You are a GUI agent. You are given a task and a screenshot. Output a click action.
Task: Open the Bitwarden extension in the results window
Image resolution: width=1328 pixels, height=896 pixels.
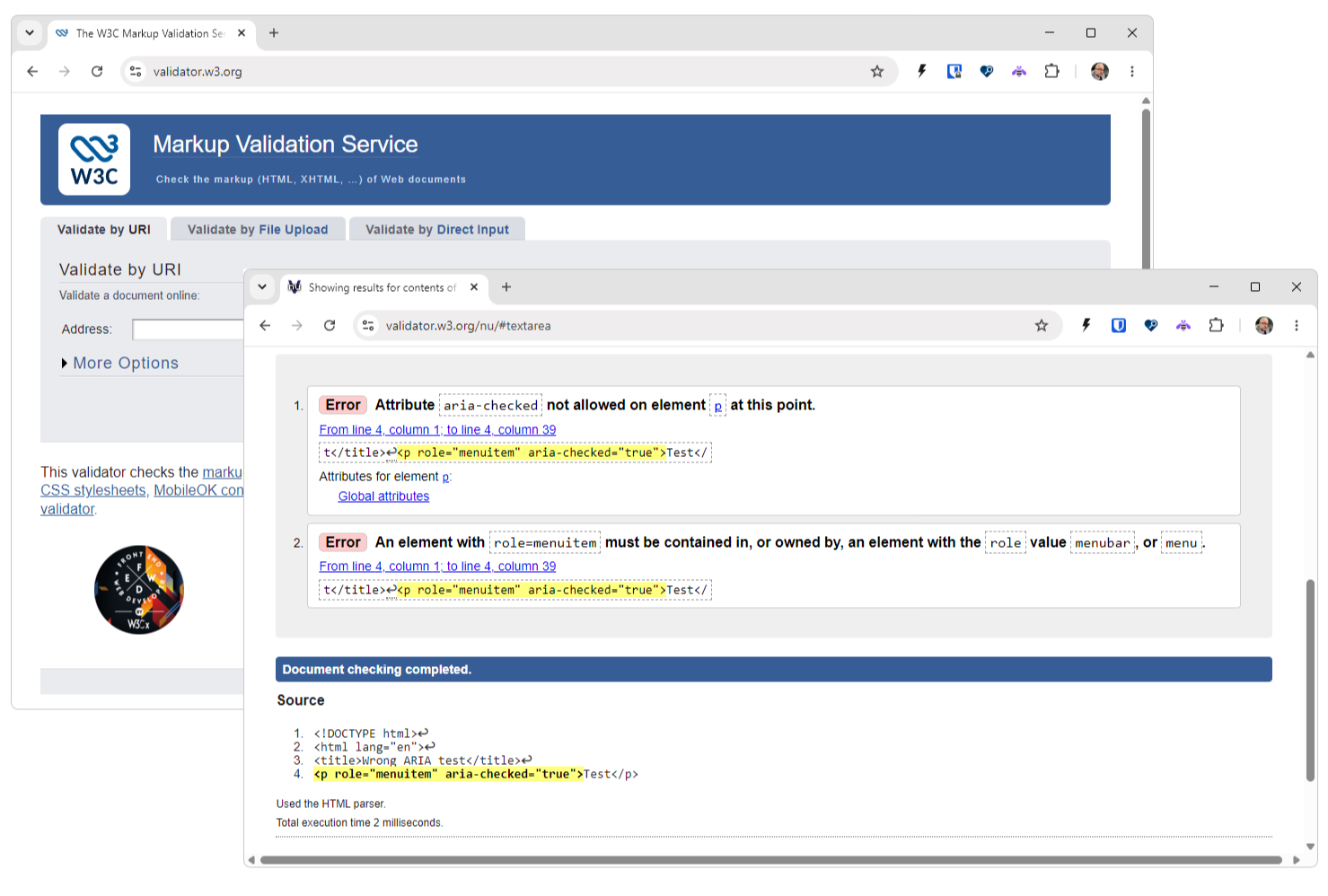(x=1119, y=326)
